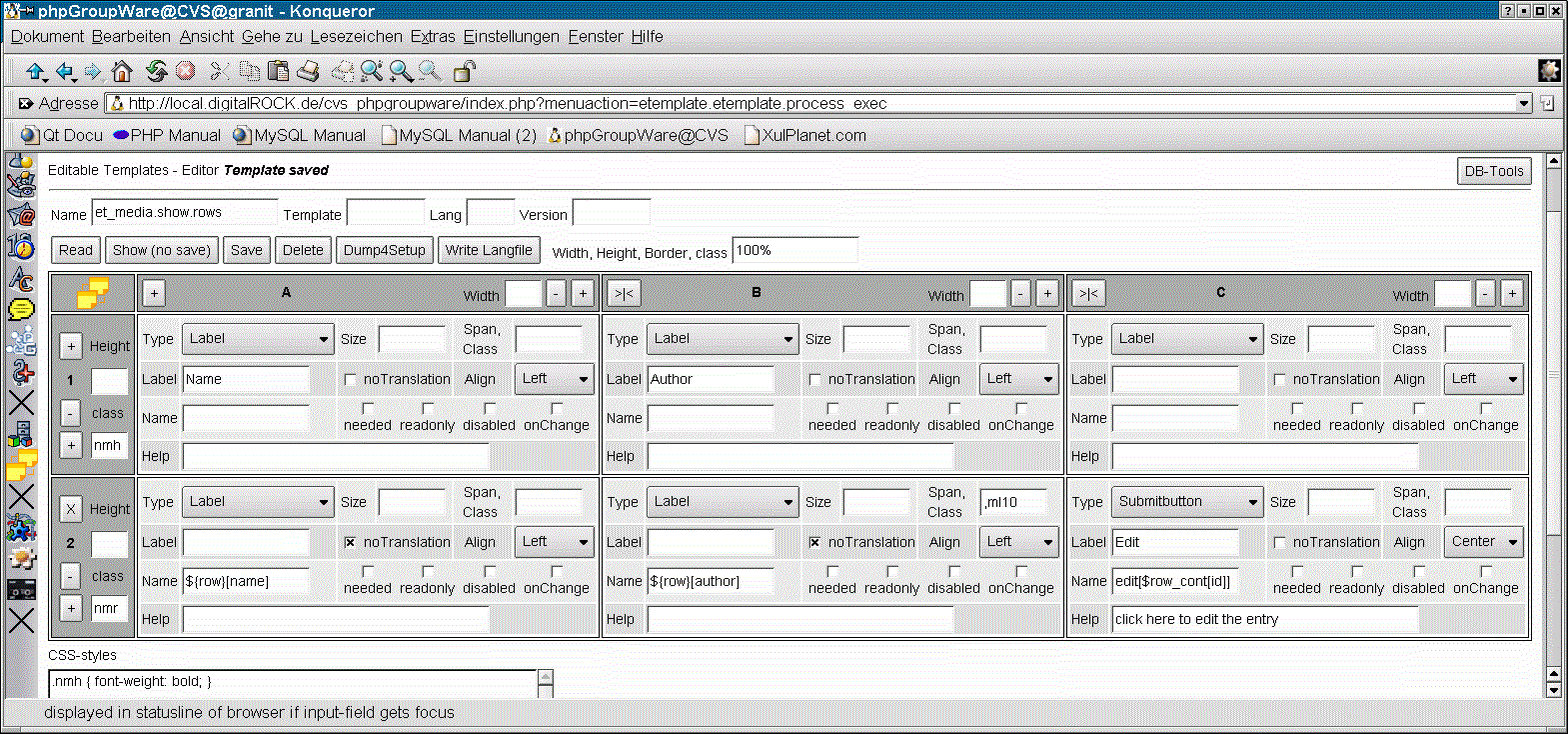Click the Dump4Setup button

click(x=385, y=250)
